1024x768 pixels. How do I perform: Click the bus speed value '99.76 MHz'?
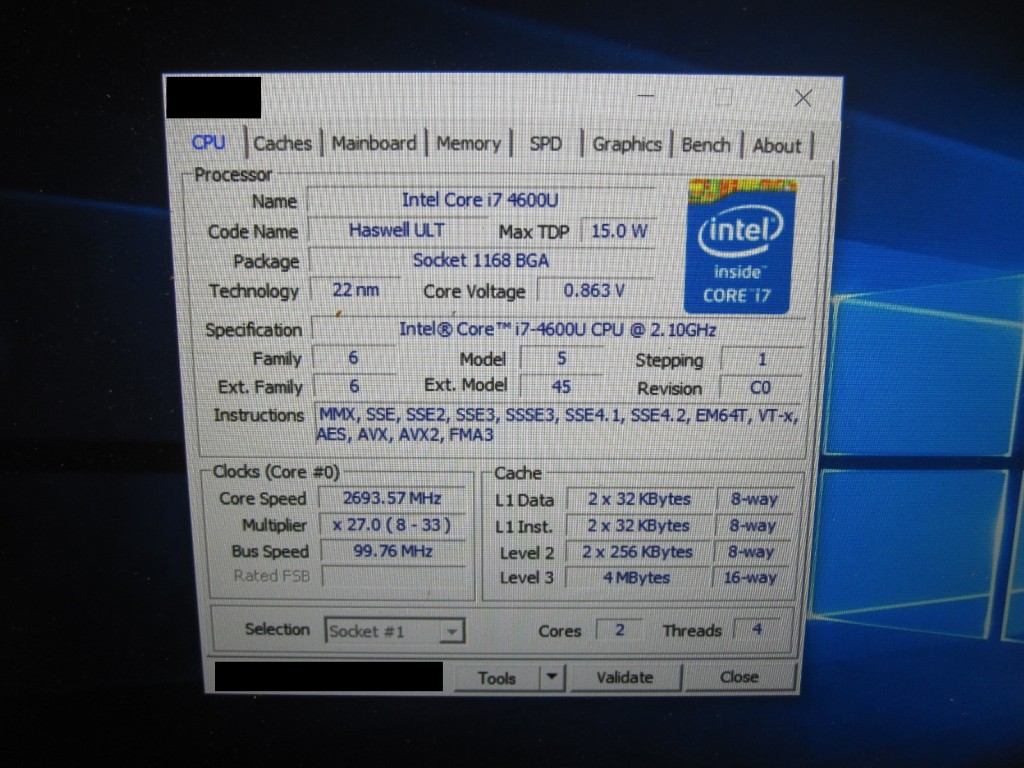coord(392,551)
